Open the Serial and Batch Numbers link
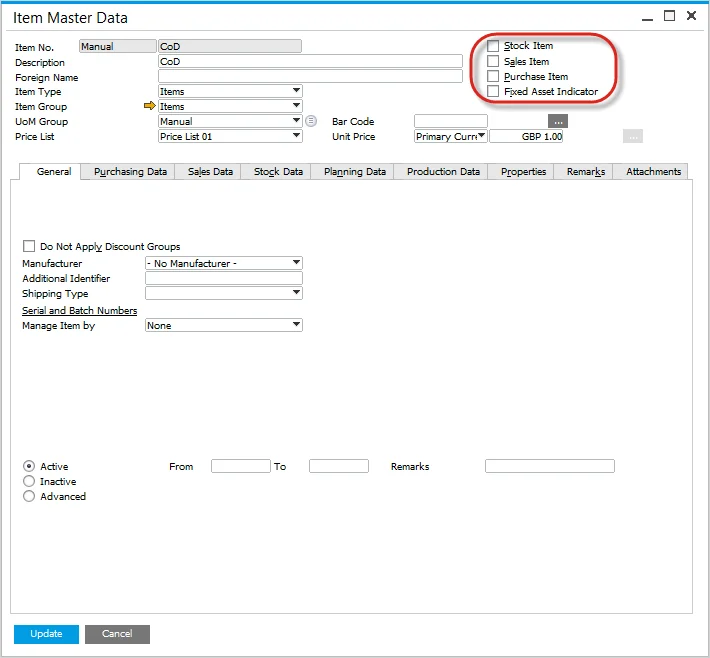Image resolution: width=710 pixels, height=658 pixels. coord(79,310)
